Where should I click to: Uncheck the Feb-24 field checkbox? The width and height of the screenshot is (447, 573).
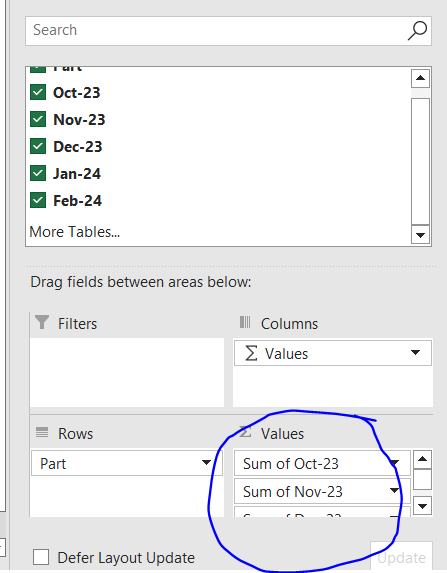point(38,200)
